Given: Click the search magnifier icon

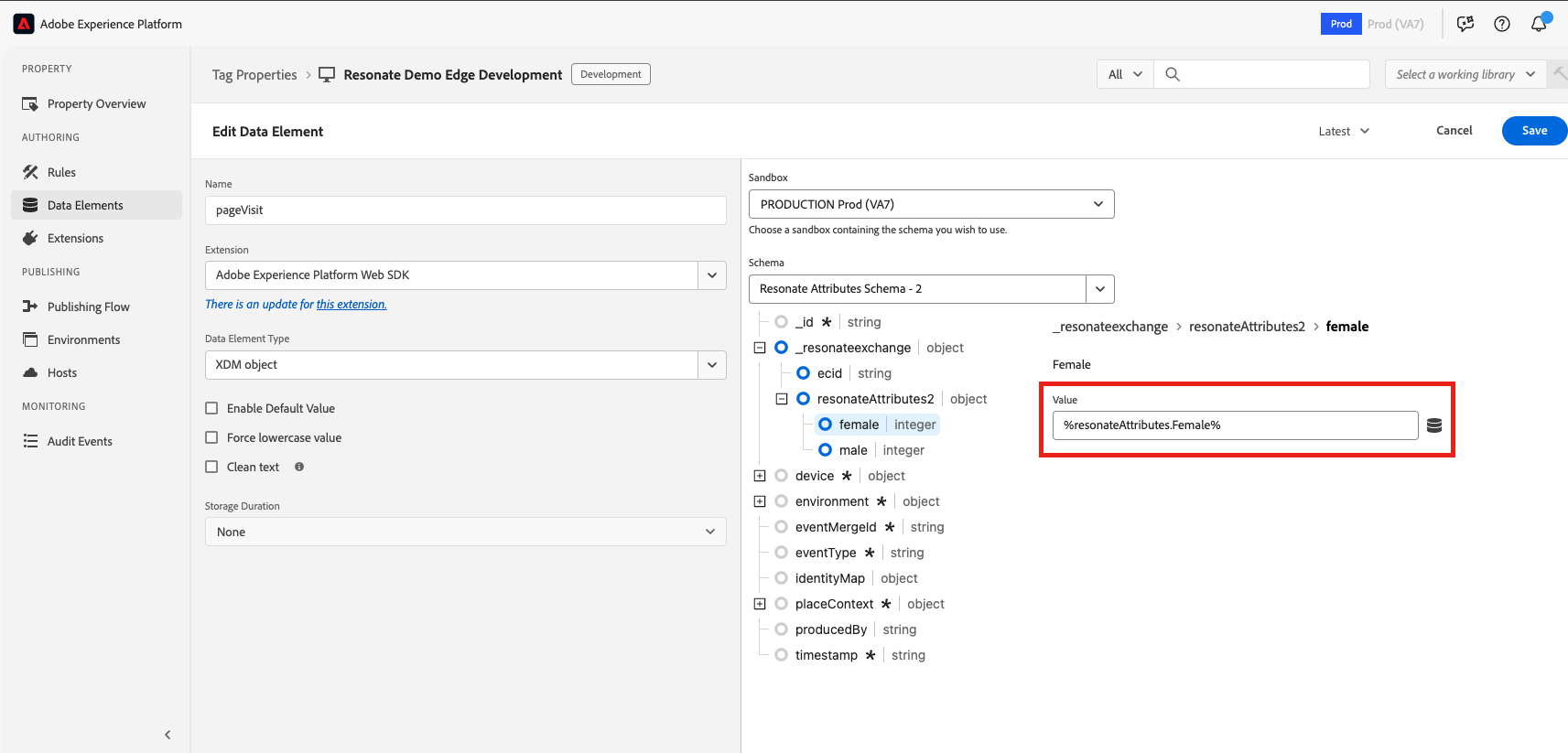Looking at the screenshot, I should pos(1173,74).
